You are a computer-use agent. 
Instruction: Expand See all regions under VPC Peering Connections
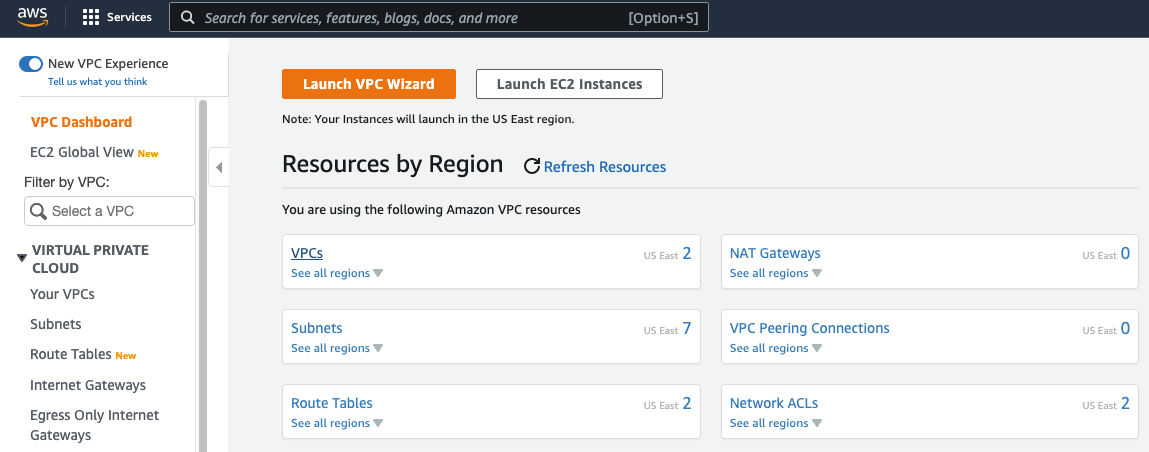coord(775,348)
